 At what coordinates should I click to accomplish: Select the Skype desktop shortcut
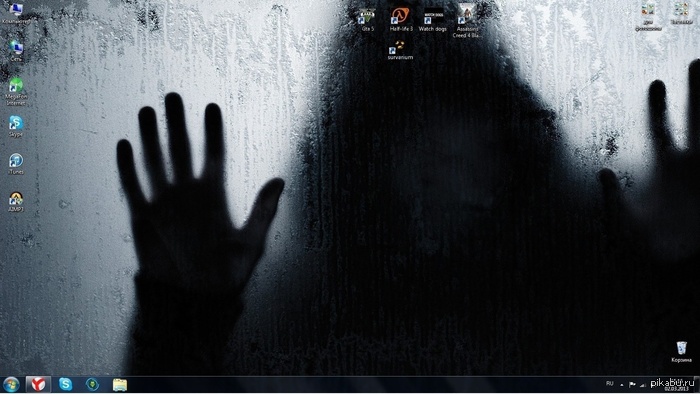pyautogui.click(x=16, y=126)
